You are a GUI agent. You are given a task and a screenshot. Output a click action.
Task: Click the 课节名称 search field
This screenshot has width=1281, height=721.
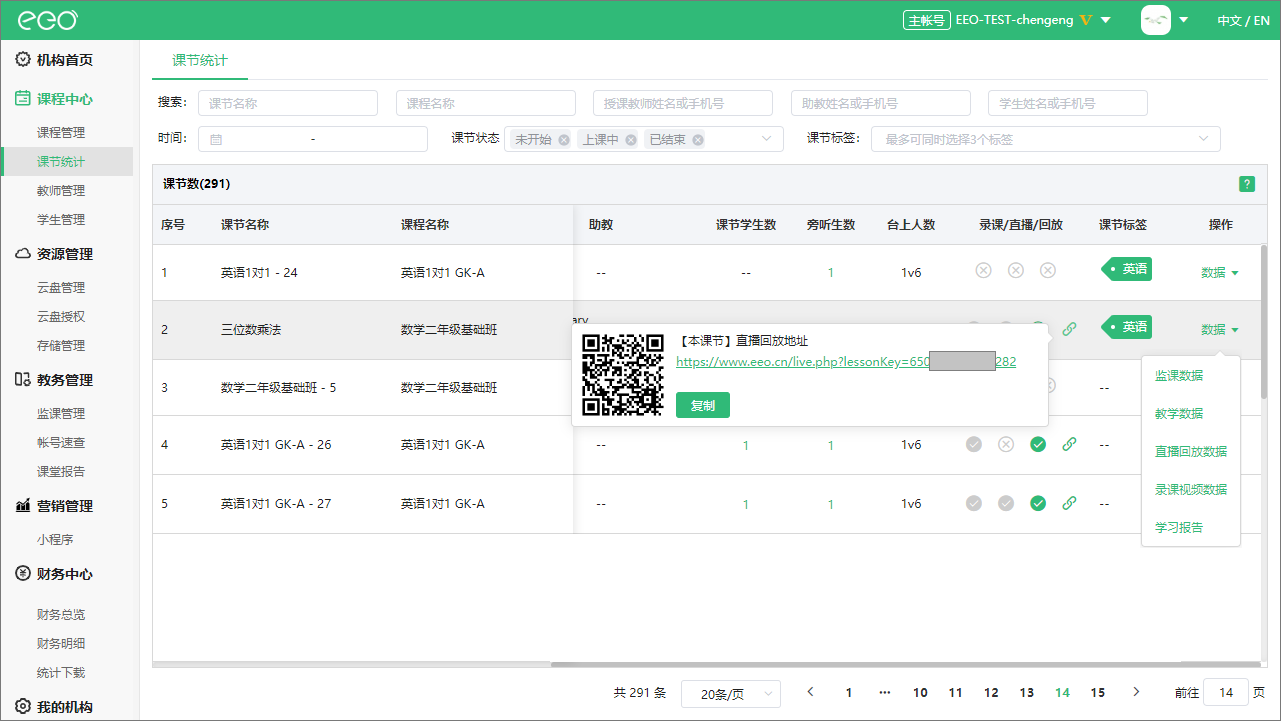click(x=288, y=103)
